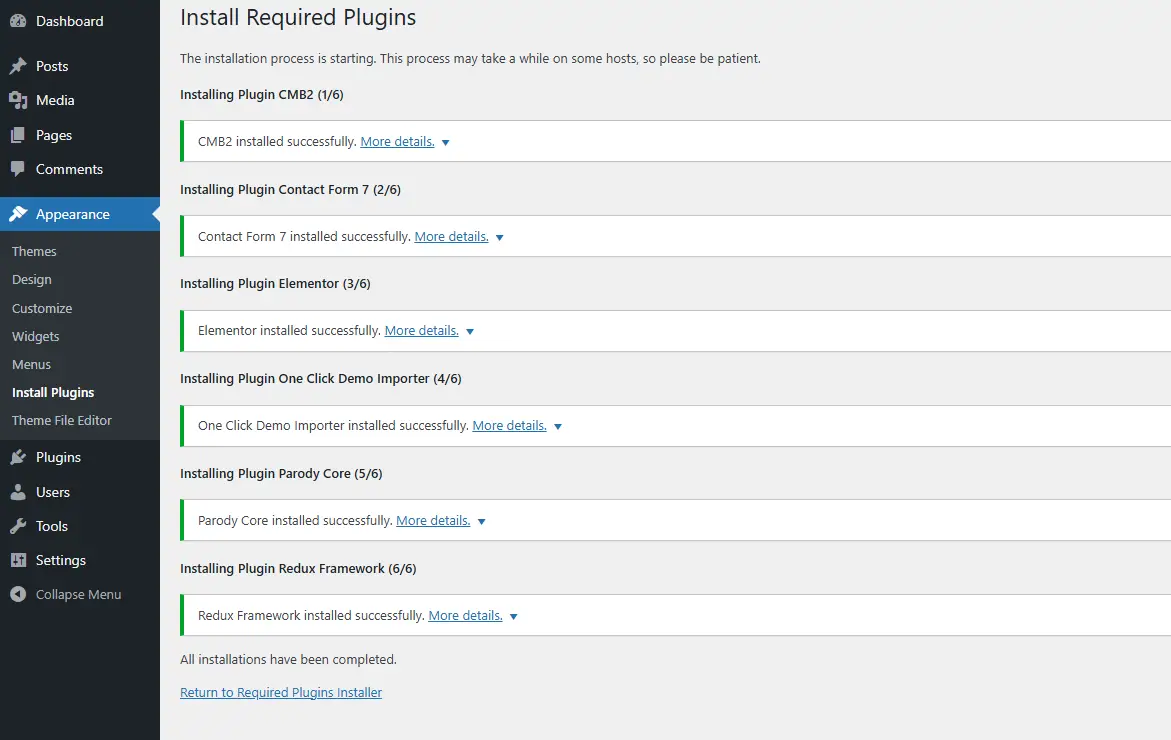Expand Contact Form 7 details arrow
Image resolution: width=1171 pixels, height=740 pixels.
(x=500, y=237)
